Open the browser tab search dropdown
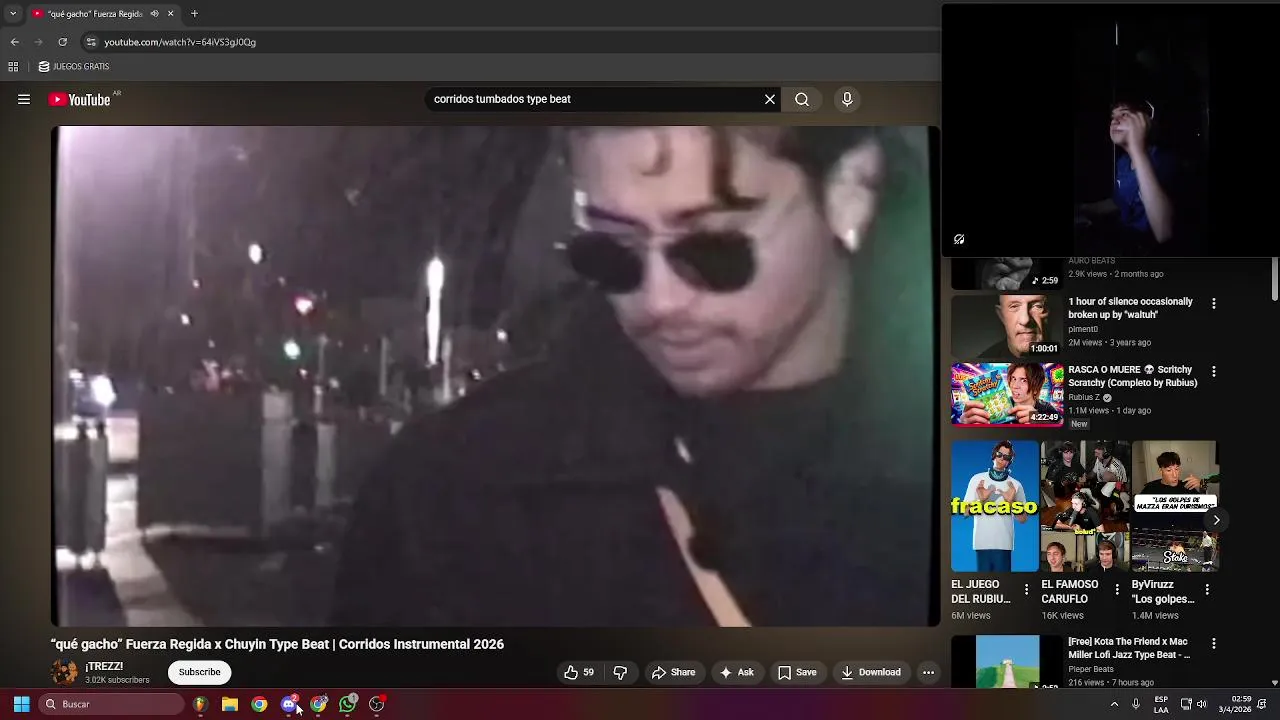The image size is (1280, 720). pos(13,14)
